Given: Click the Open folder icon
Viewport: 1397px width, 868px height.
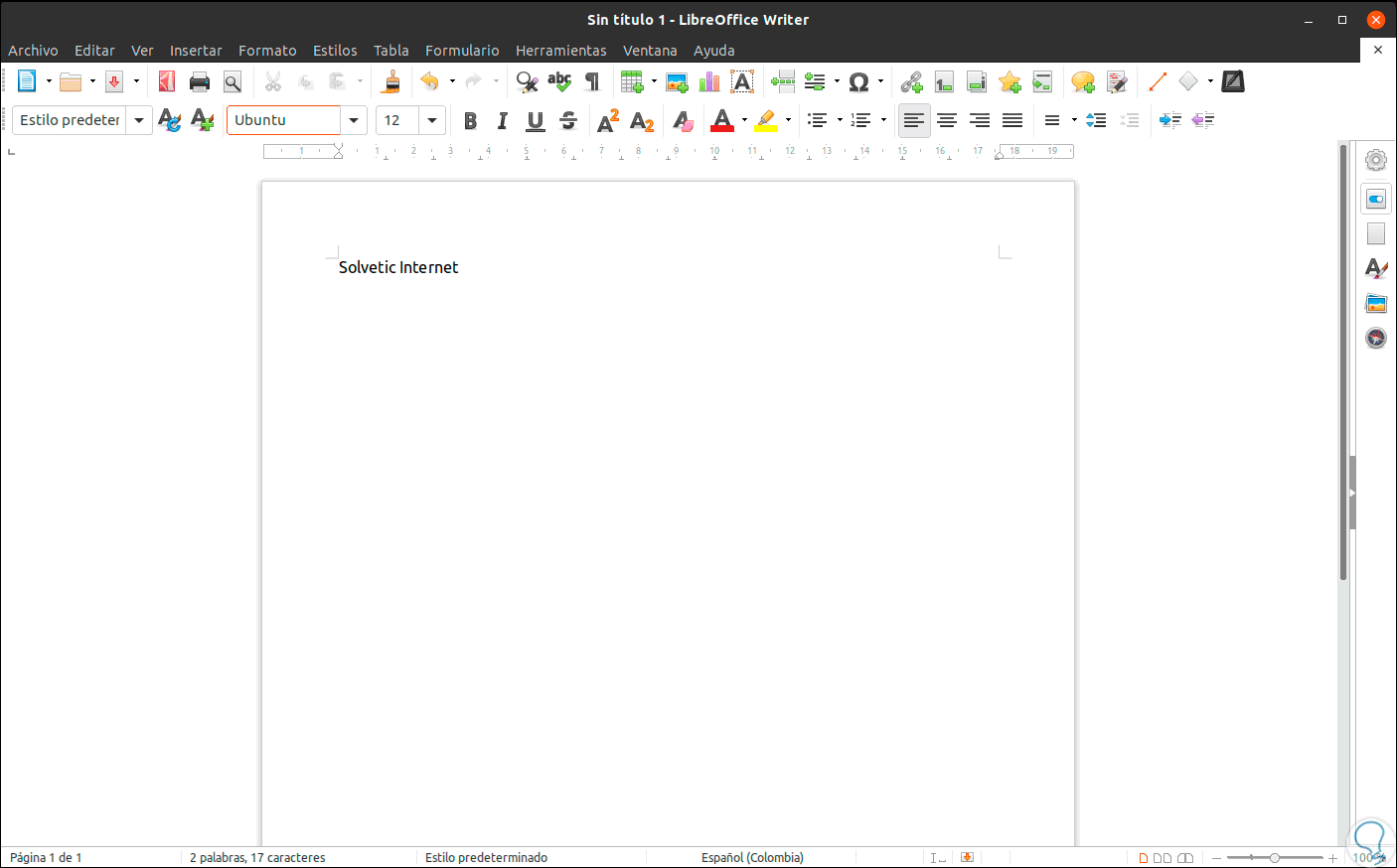Looking at the screenshot, I should coord(71,81).
